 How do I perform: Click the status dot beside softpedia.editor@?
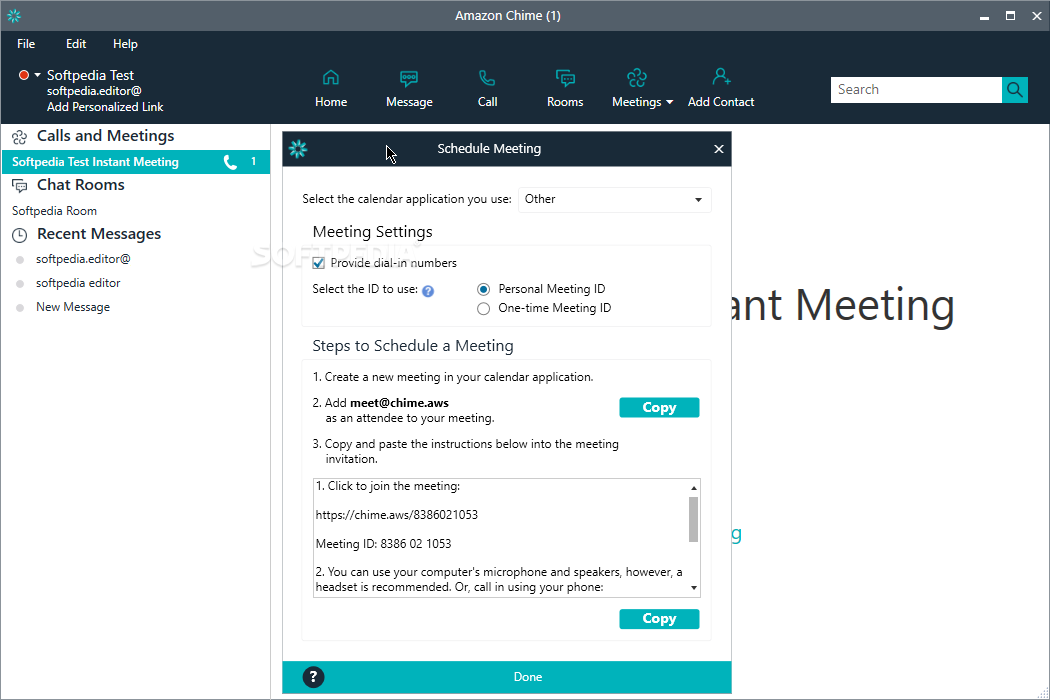pyautogui.click(x=20, y=260)
